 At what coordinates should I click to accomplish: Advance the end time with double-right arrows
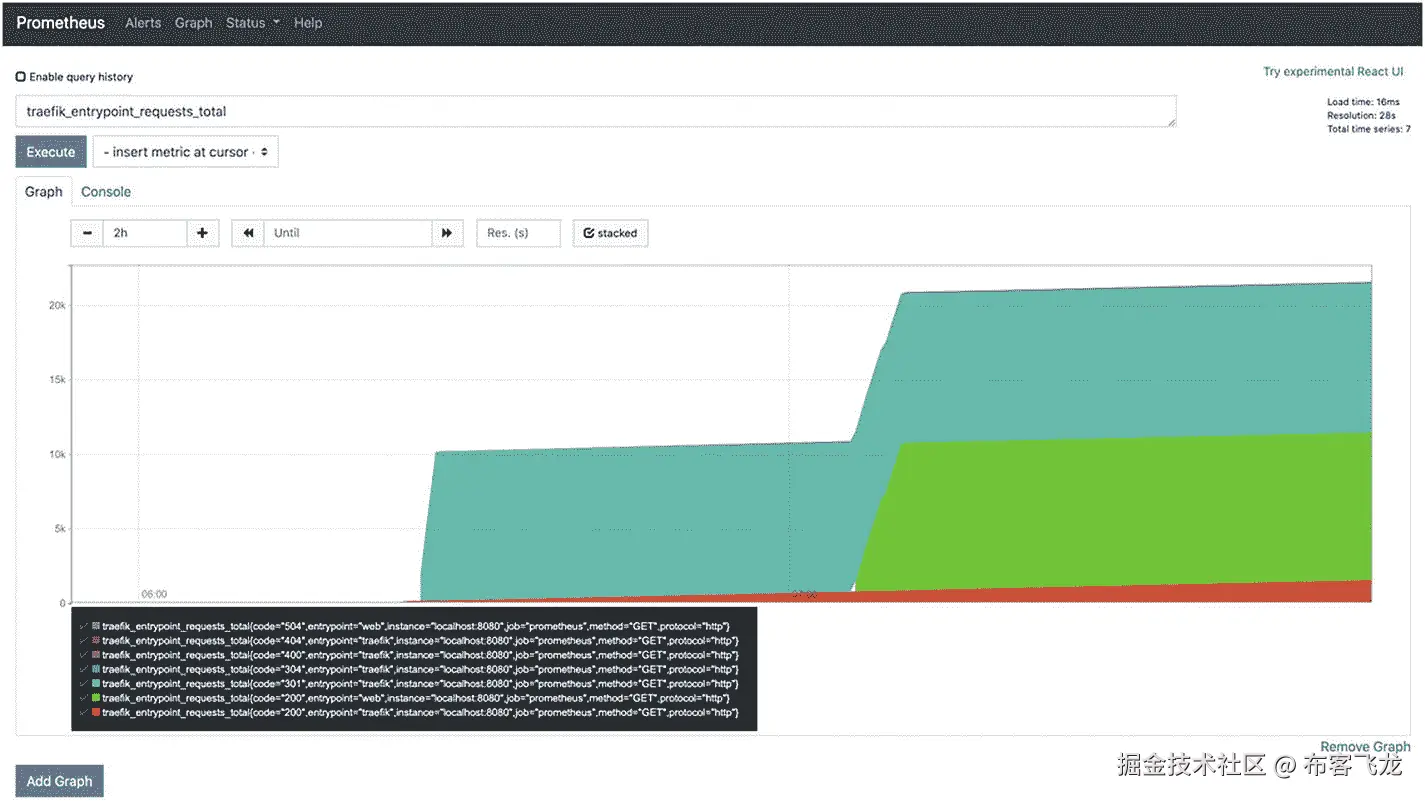click(447, 233)
